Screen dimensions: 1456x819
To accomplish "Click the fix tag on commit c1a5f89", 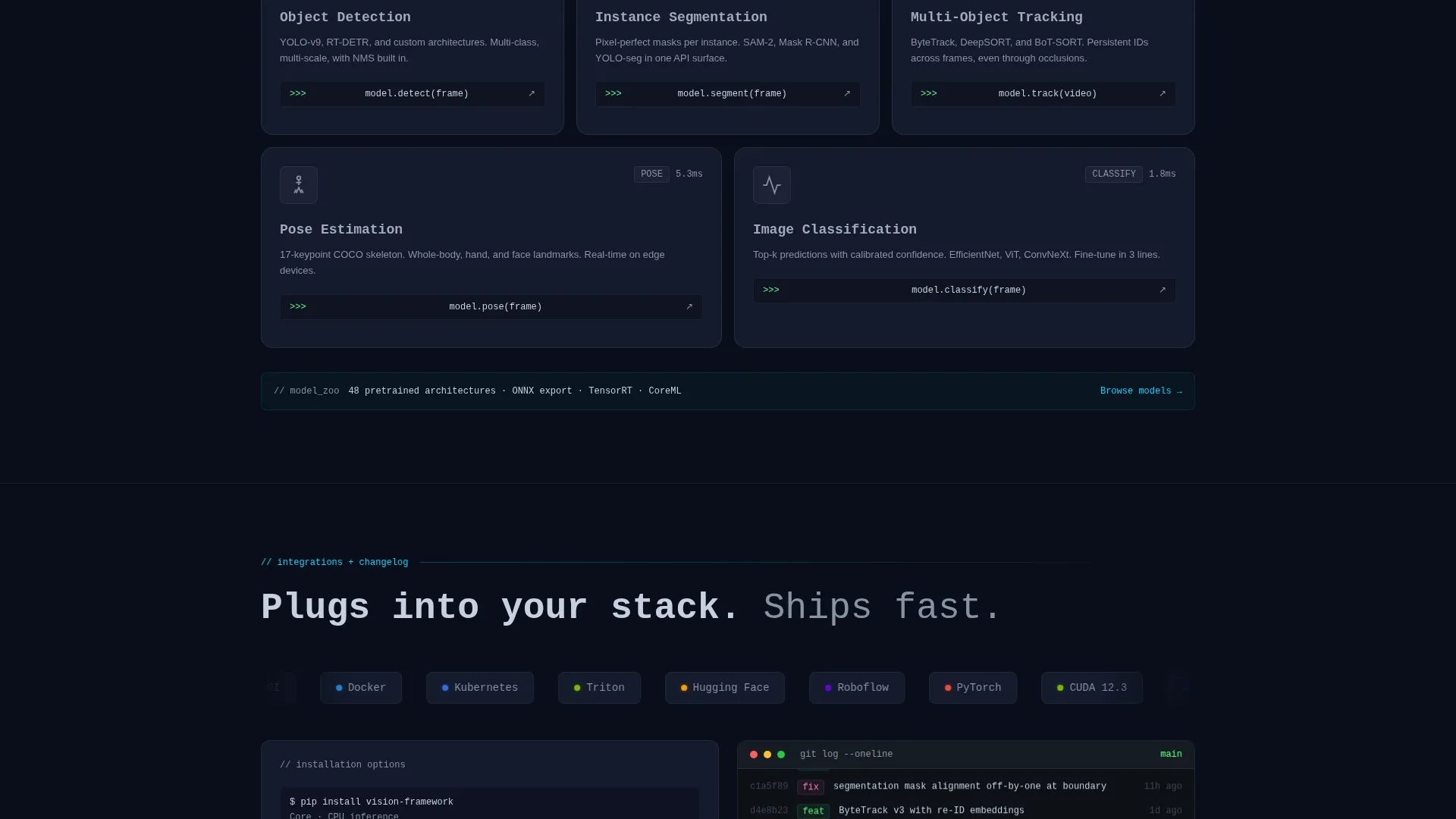I will pyautogui.click(x=811, y=787).
